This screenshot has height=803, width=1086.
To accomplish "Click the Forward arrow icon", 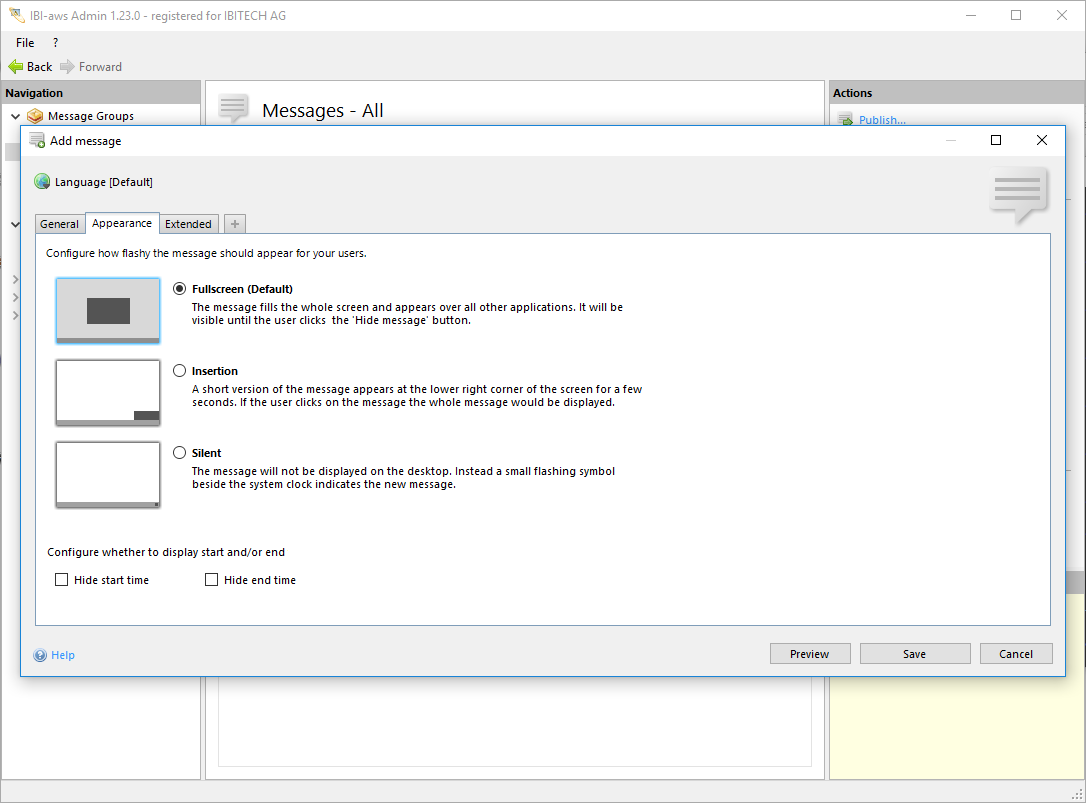I will tap(67, 67).
